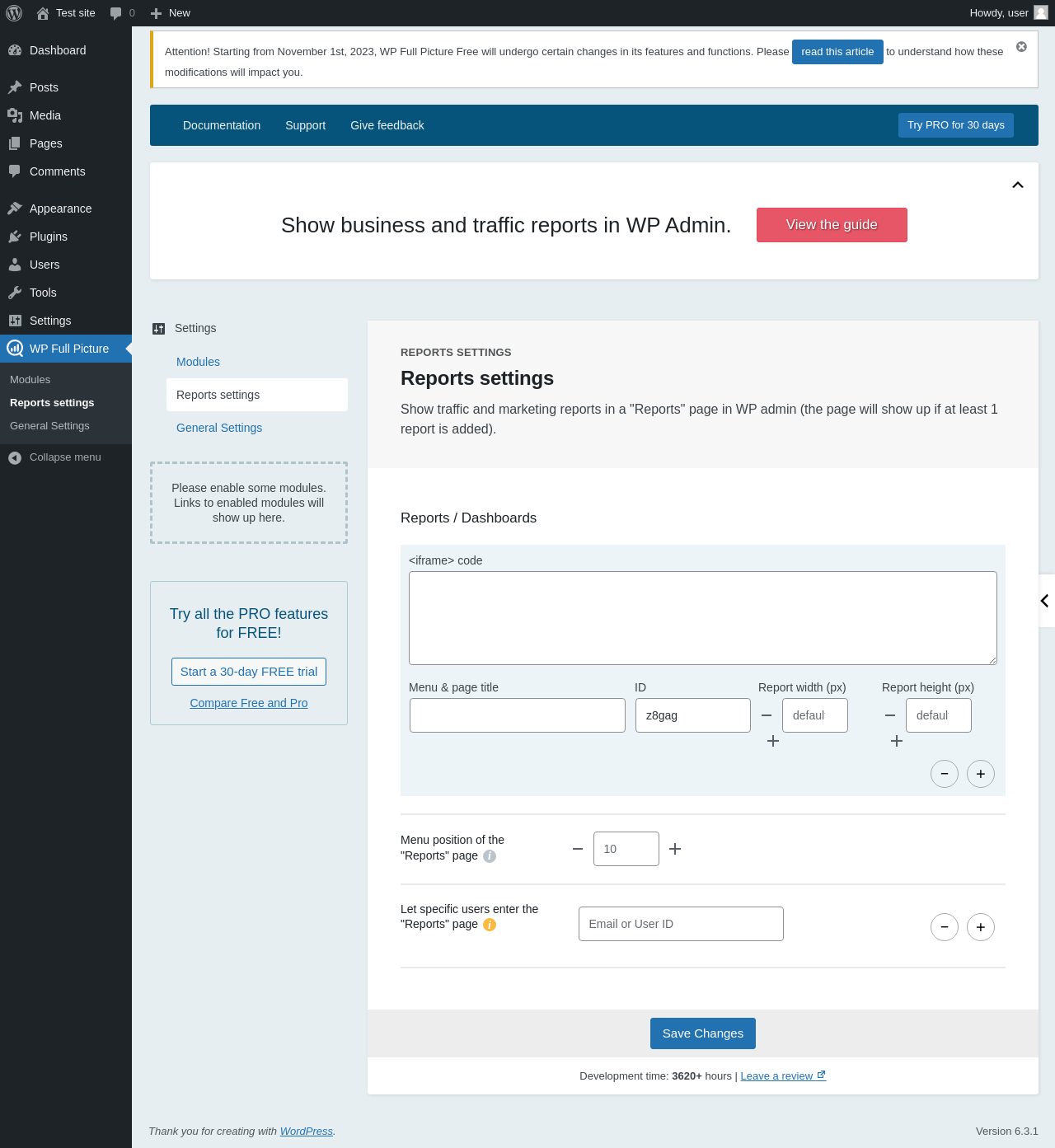The height and width of the screenshot is (1148, 1055).
Task: Click the Tools wrench icon
Action: click(15, 293)
